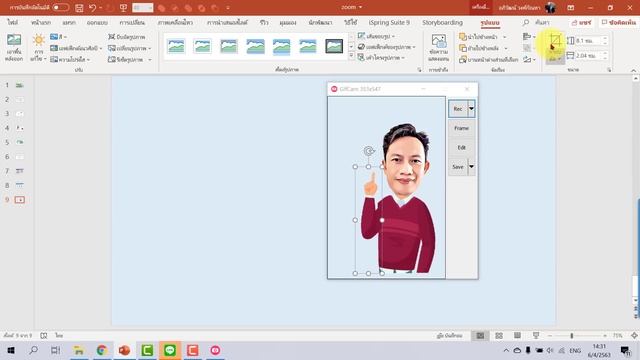Click the Remove Background tool
This screenshot has width=640, height=360.
point(14,48)
